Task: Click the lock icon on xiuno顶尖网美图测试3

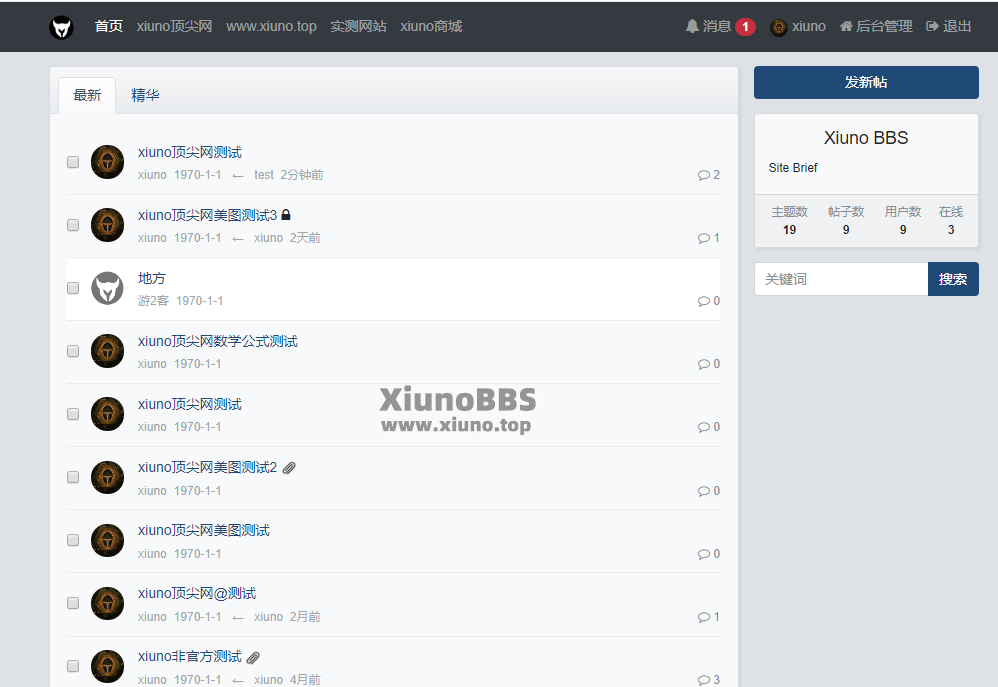Action: [286, 215]
